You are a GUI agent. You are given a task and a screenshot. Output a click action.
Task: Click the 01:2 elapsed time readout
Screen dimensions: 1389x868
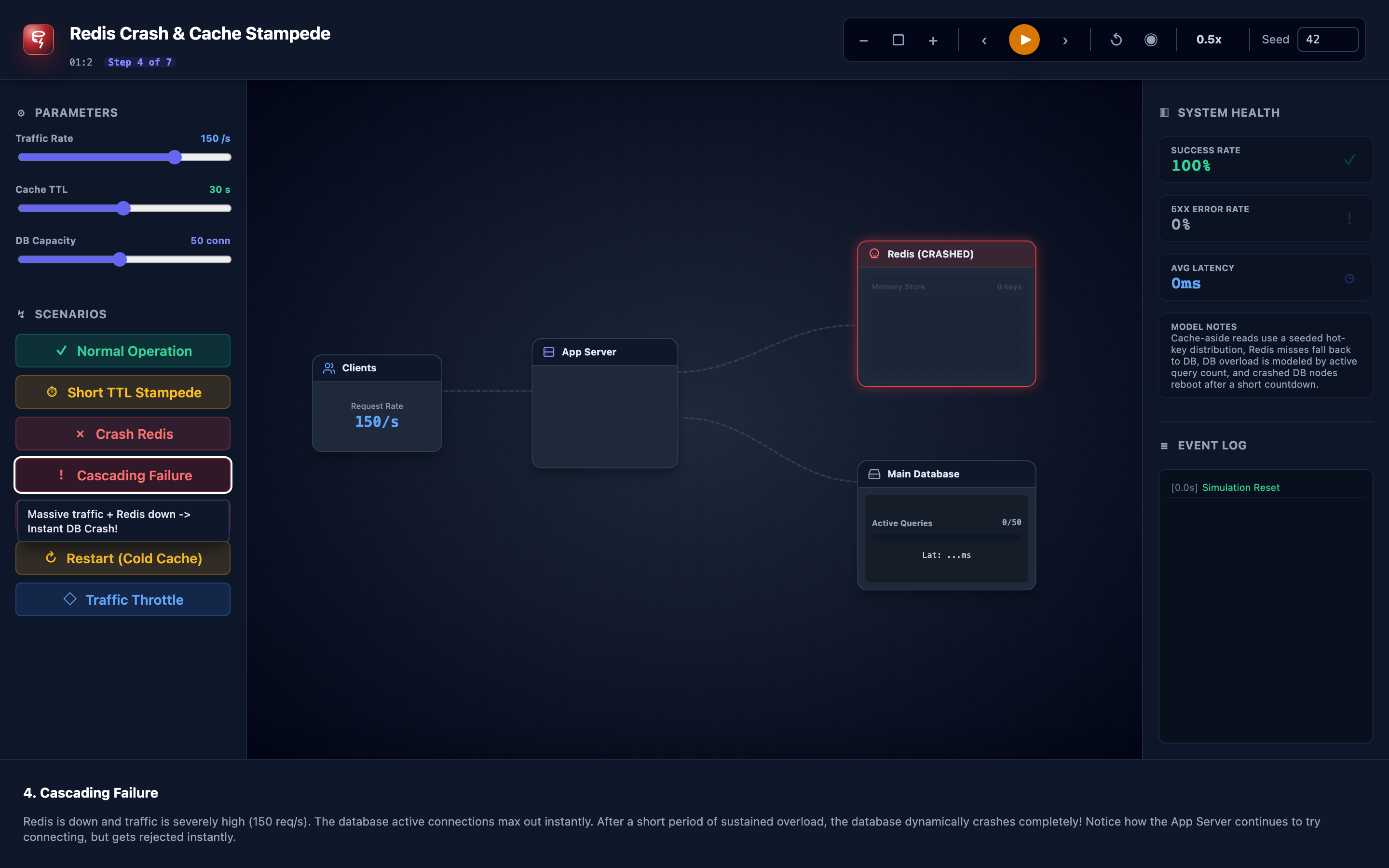[81, 62]
